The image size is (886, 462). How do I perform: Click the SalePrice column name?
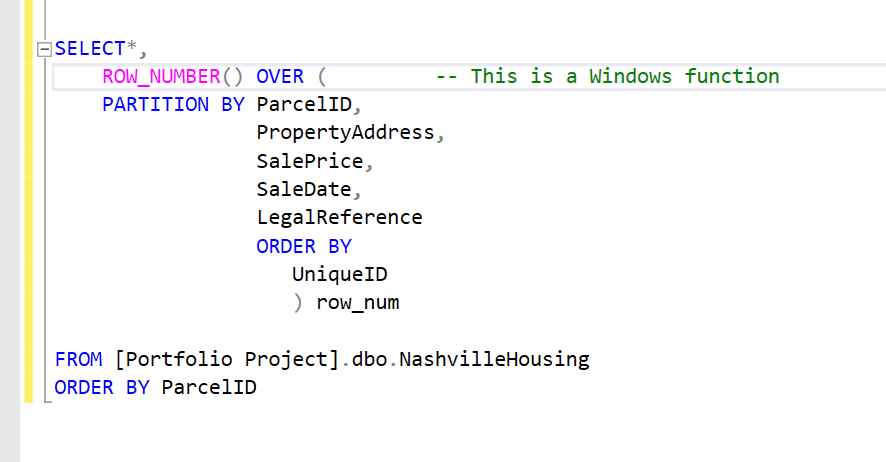pyautogui.click(x=310, y=161)
